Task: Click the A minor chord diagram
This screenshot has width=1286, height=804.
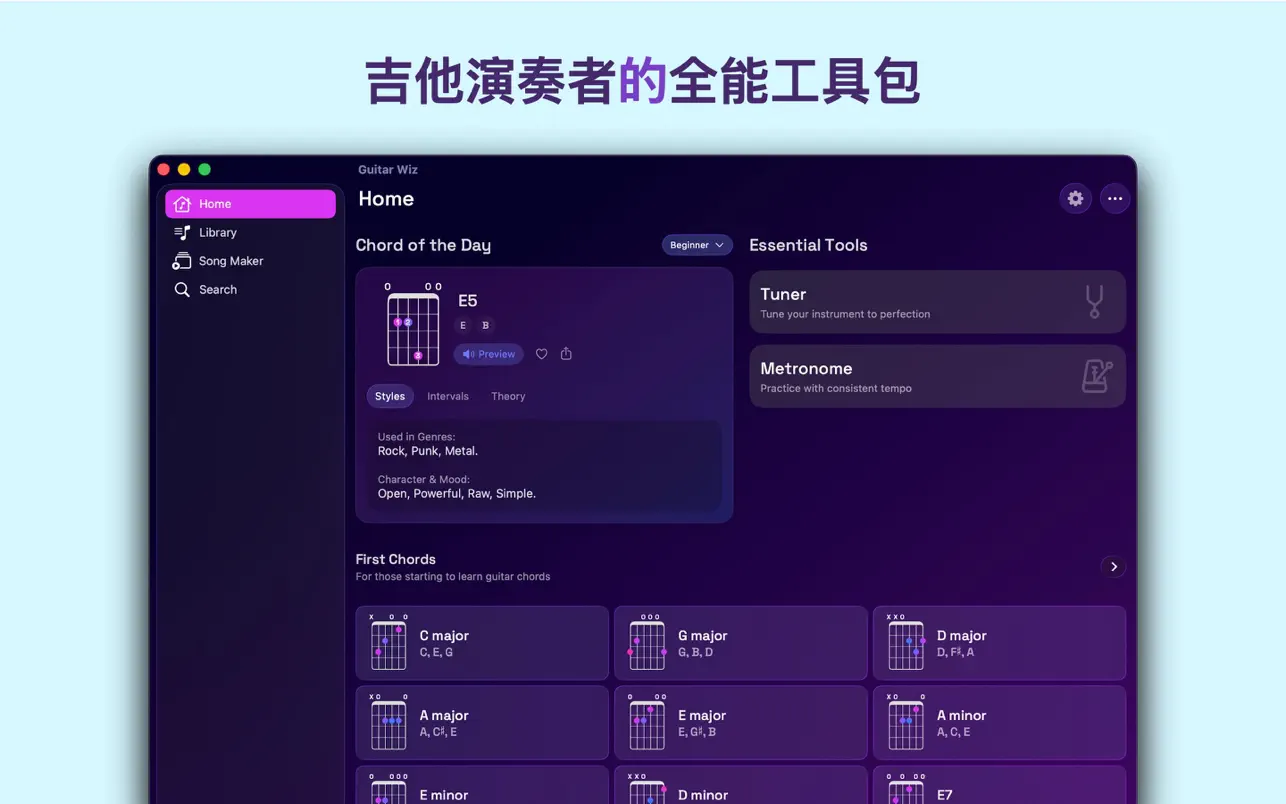Action: tap(906, 723)
